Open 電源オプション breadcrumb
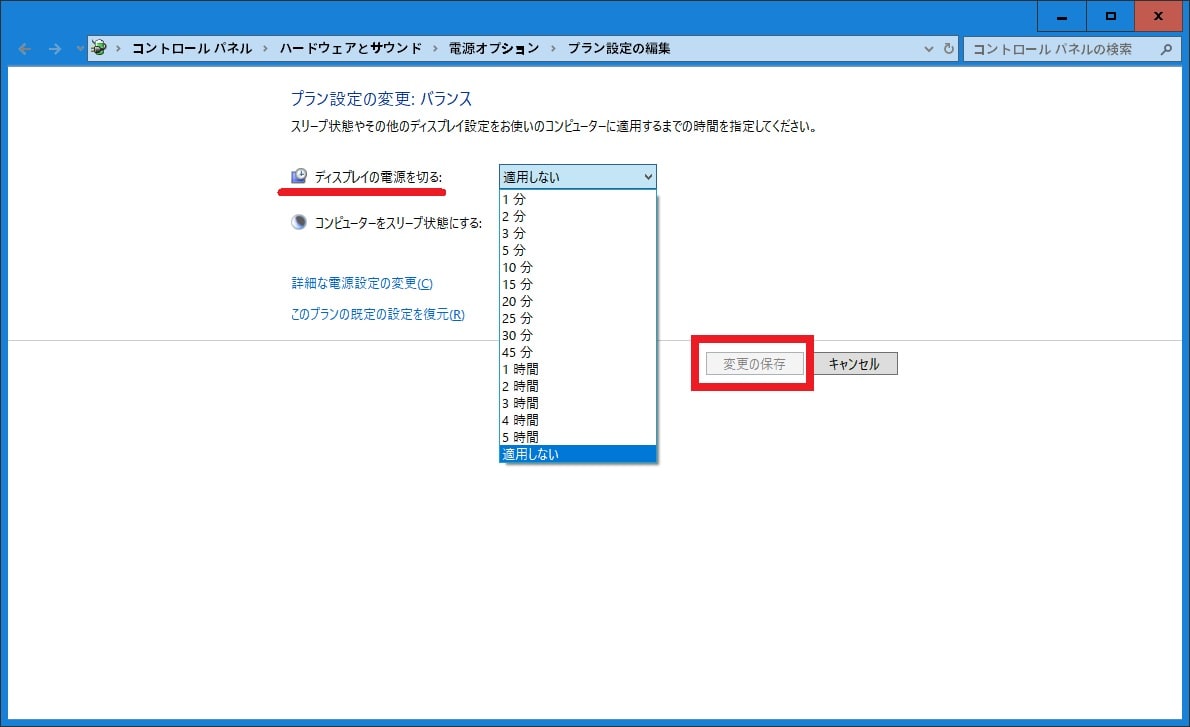 [x=494, y=49]
